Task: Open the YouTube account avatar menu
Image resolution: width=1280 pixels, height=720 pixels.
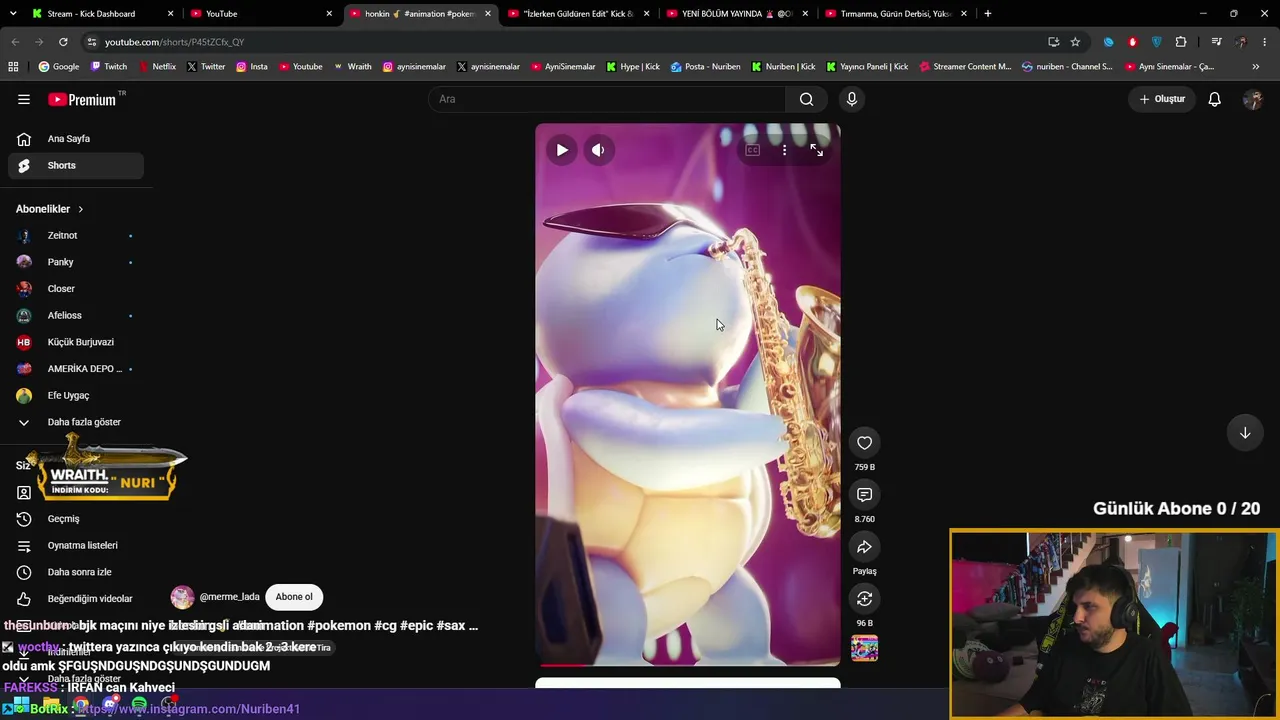Action: [1253, 99]
